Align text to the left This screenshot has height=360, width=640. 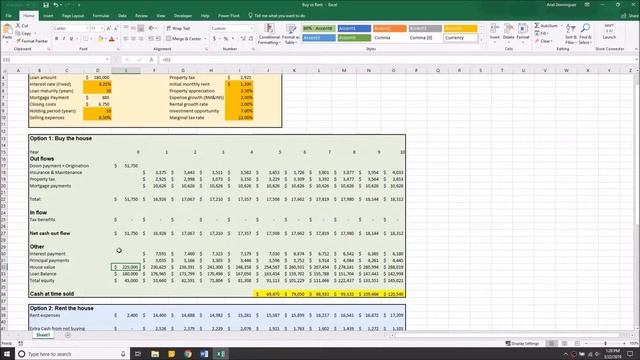click(x=126, y=39)
